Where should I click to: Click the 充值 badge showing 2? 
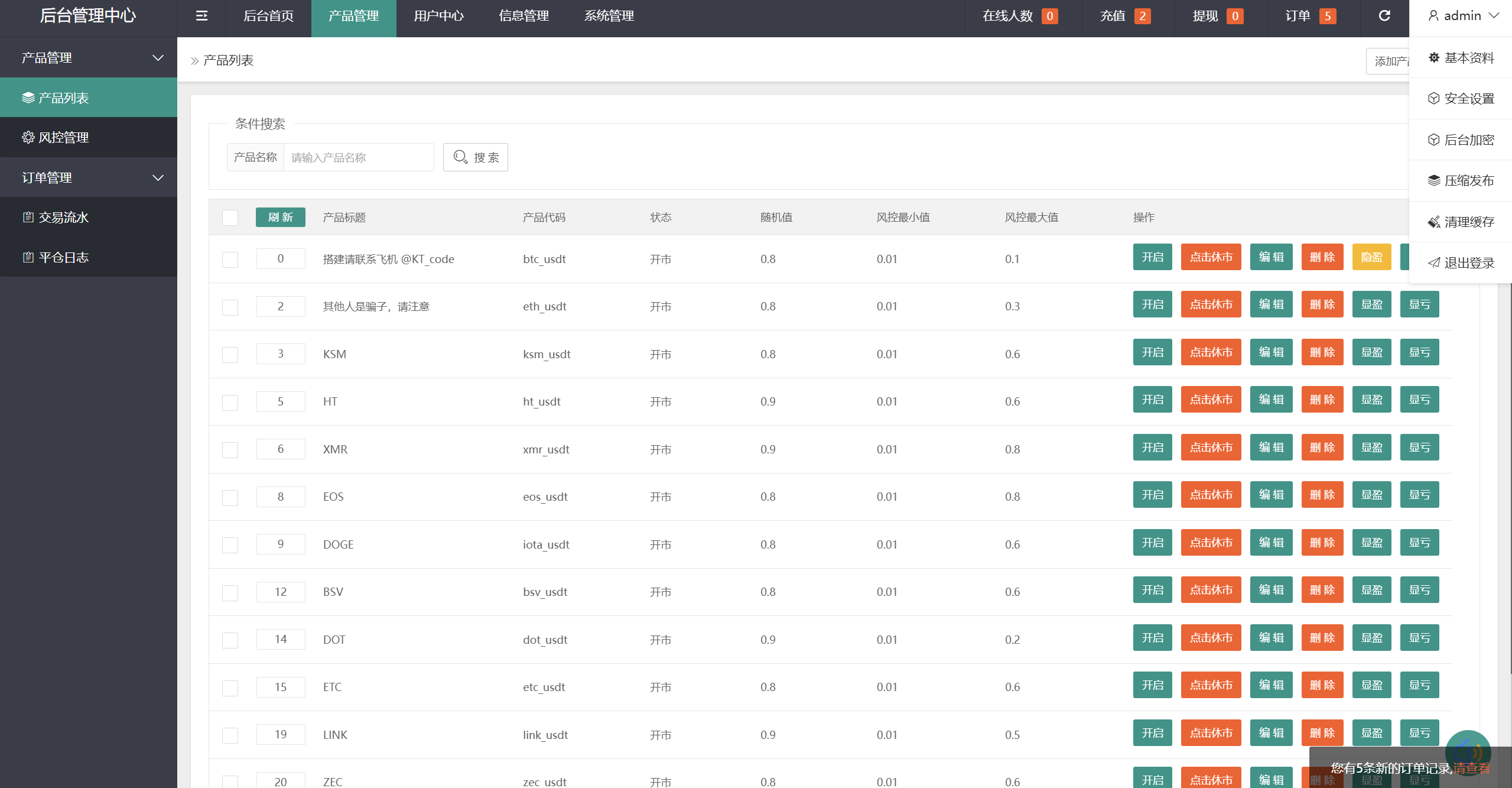pyautogui.click(x=1143, y=16)
